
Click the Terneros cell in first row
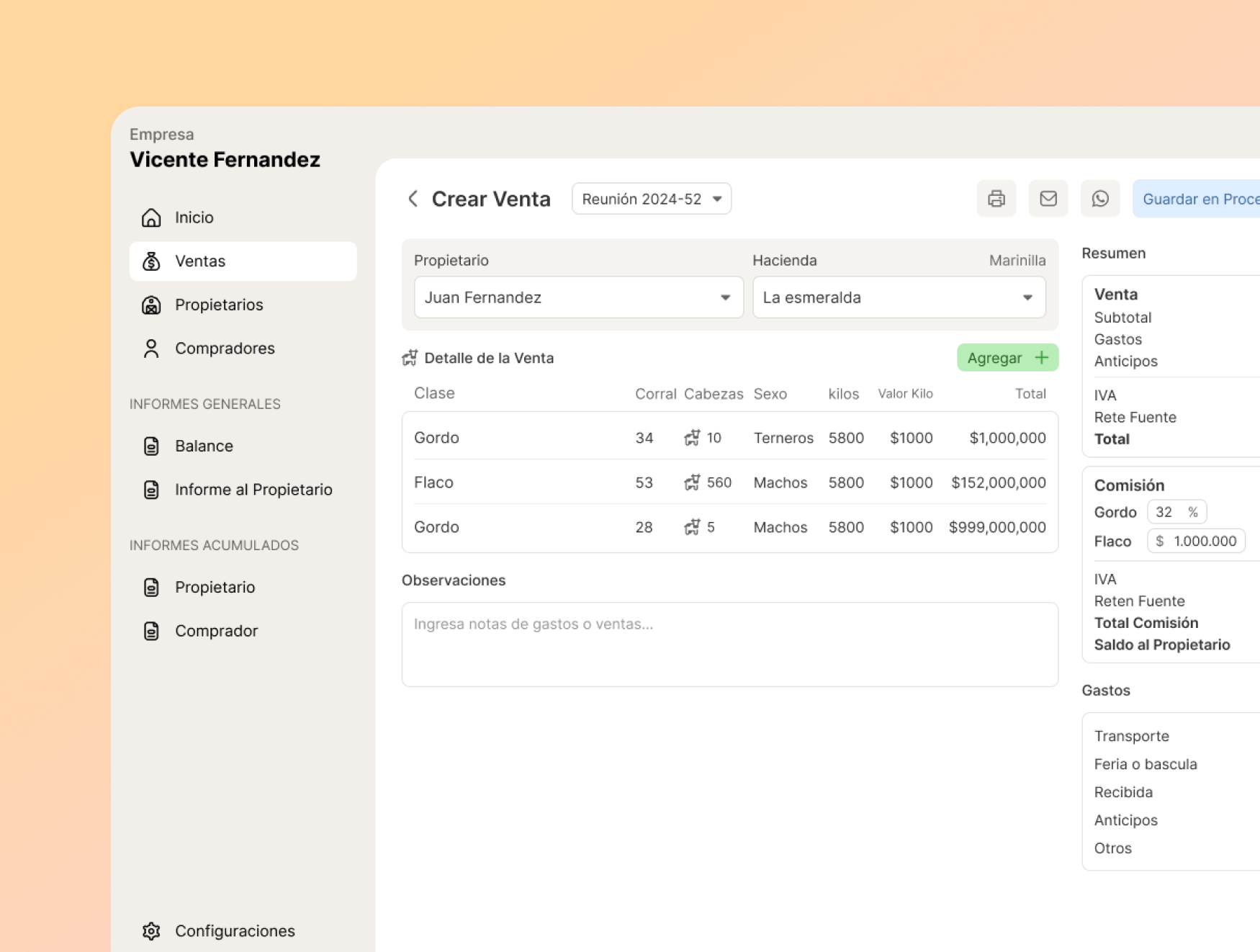click(783, 438)
